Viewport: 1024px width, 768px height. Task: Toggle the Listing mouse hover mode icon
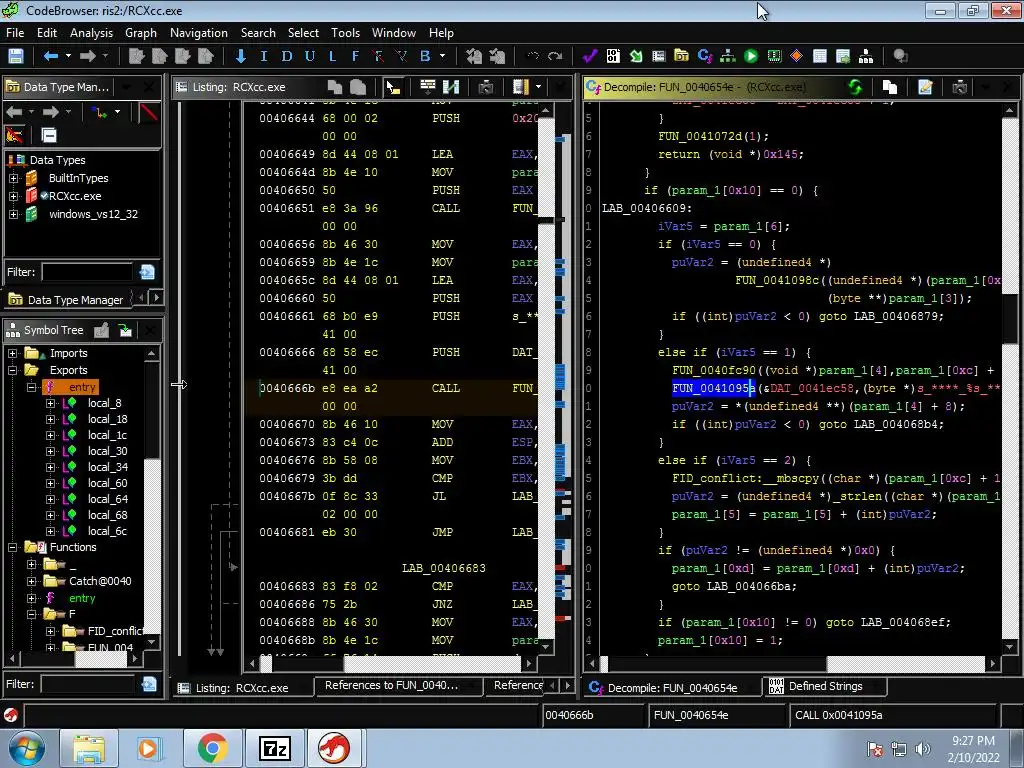[393, 87]
